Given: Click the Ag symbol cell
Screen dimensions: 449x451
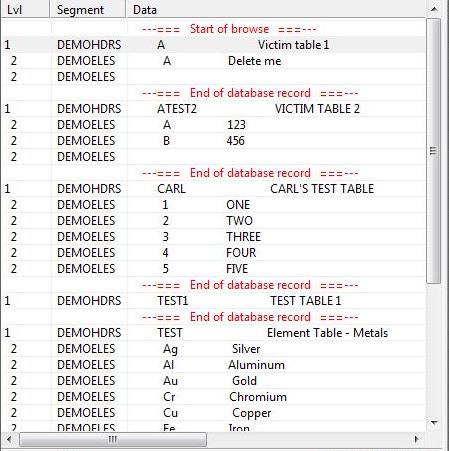Looking at the screenshot, I should pyautogui.click(x=170, y=349).
